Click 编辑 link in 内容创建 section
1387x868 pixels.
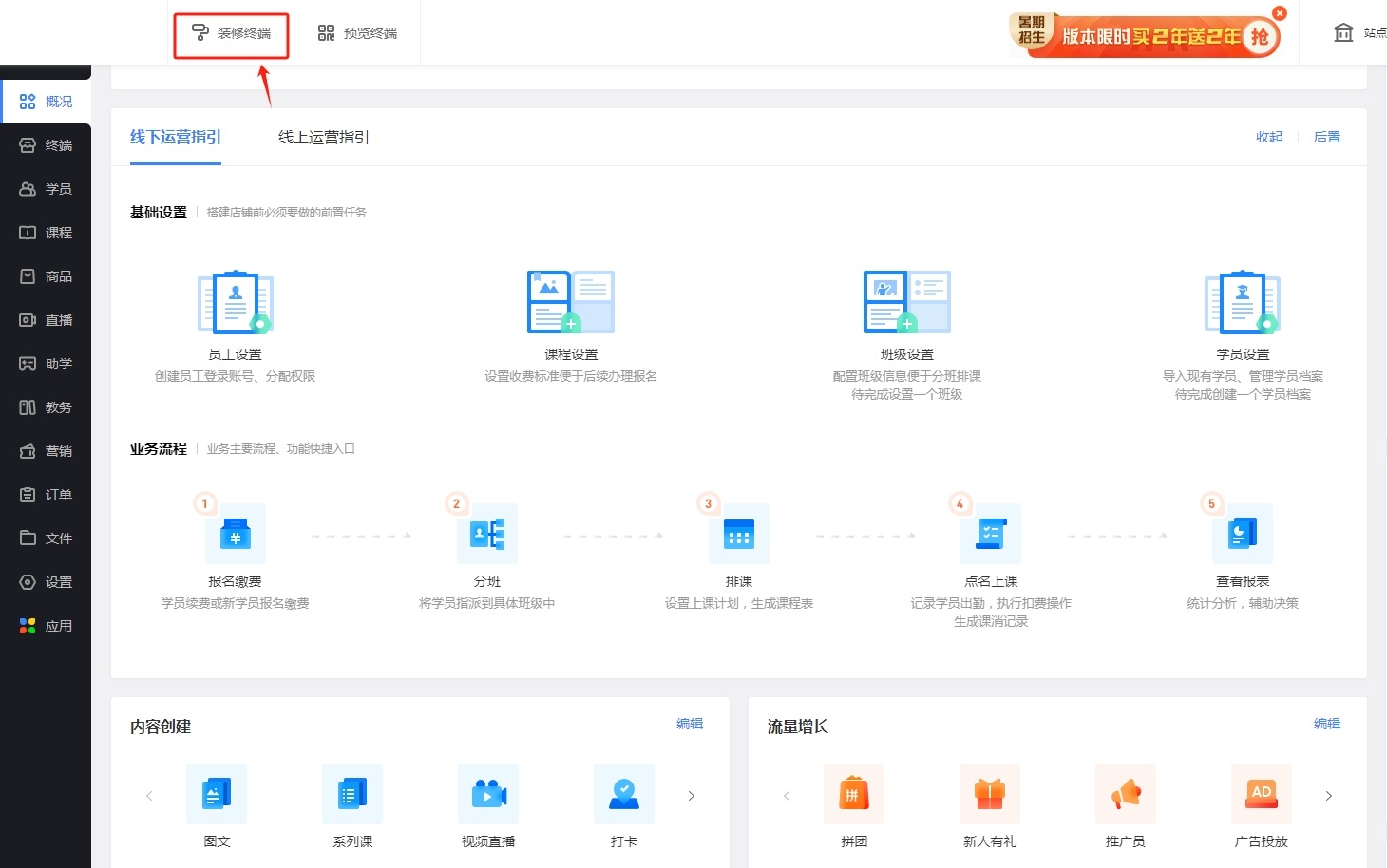(690, 724)
